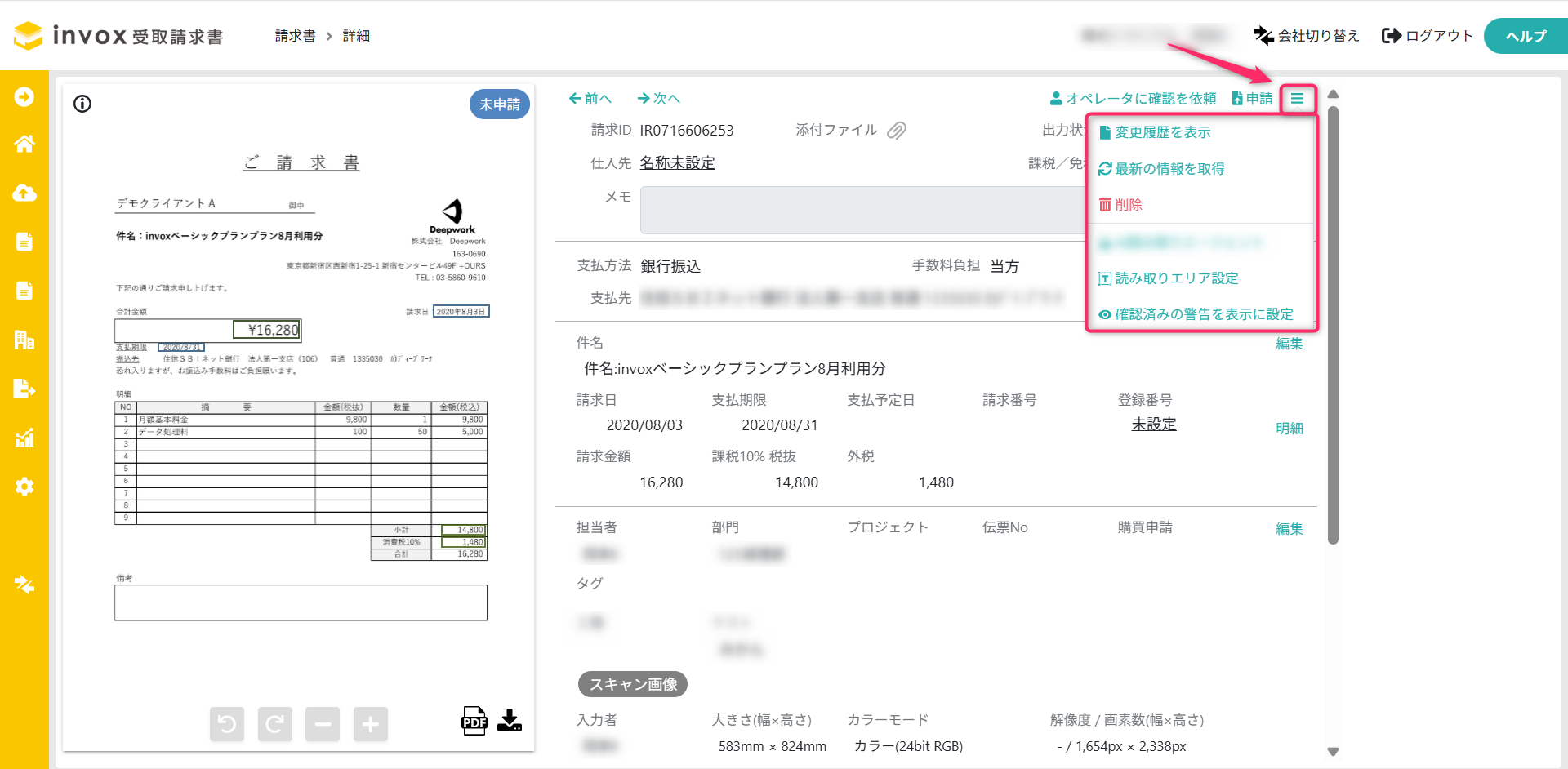Viewport: 1568px width, 769px height.
Task: Zoom out with the minus button
Action: (x=323, y=724)
